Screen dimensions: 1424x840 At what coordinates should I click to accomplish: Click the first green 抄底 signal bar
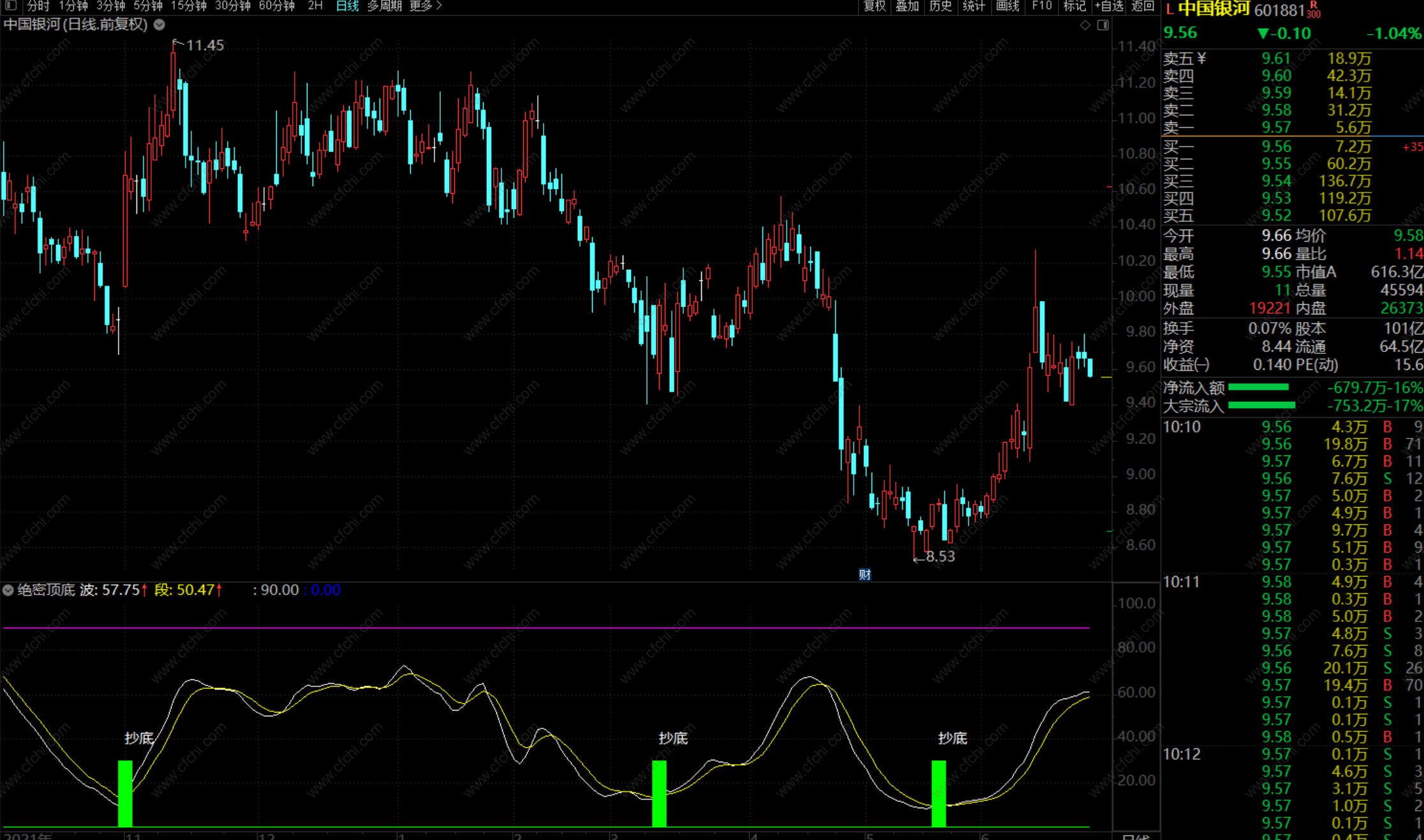pos(125,793)
